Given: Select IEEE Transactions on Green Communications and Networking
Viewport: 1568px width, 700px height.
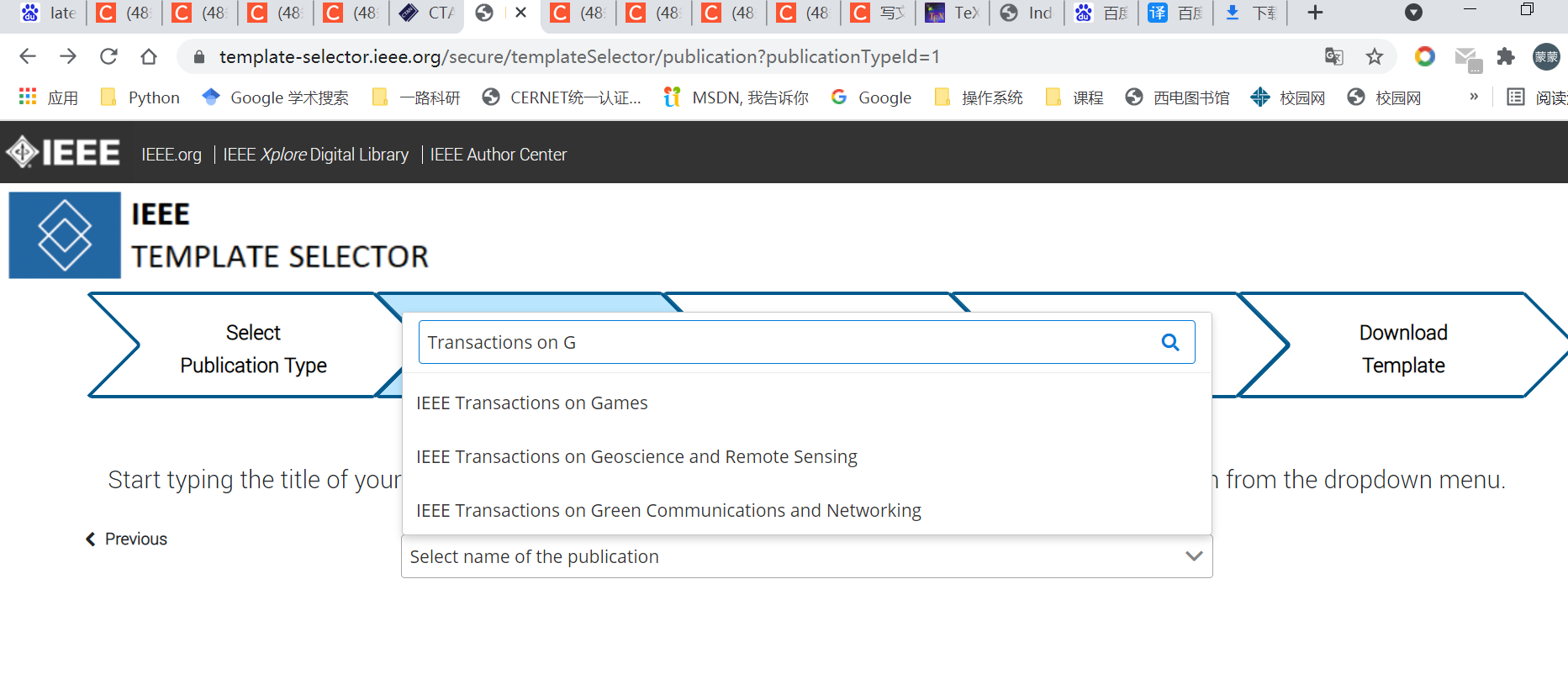Looking at the screenshot, I should click(x=806, y=511).
